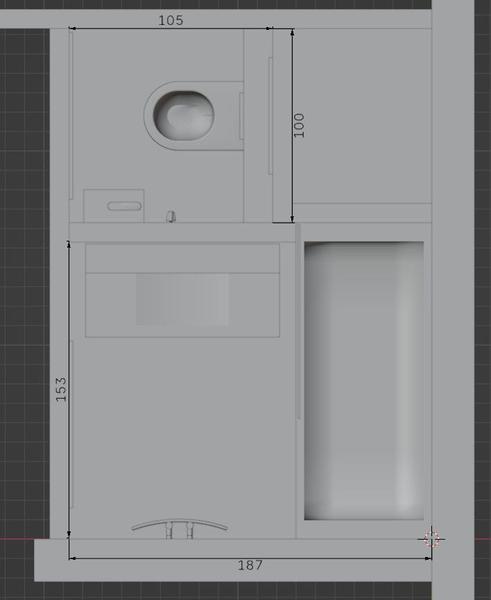This screenshot has width=491, height=600.
Task: Select the vanity cabinet rectangle
Action: 183,290
